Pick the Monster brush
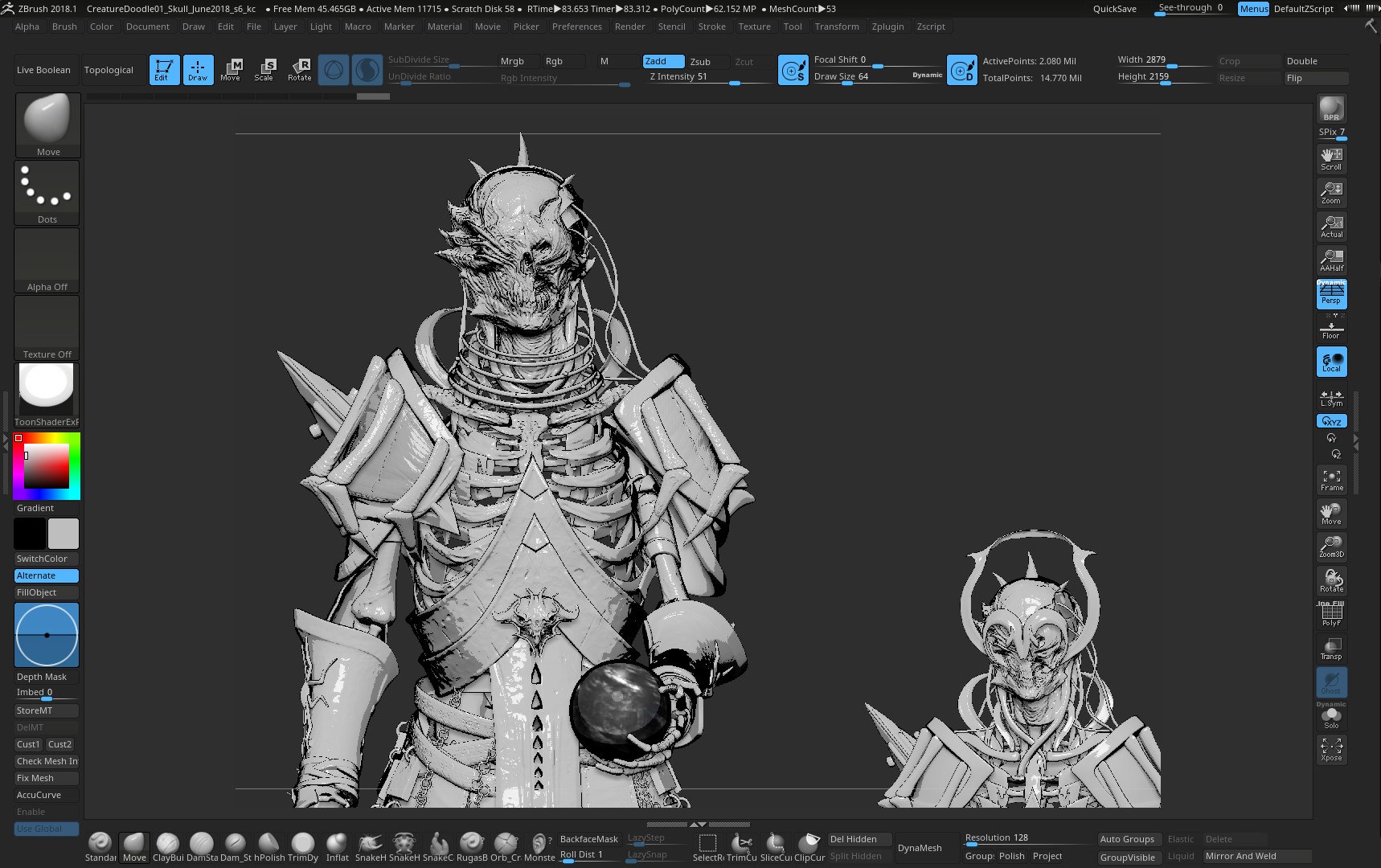 (x=539, y=847)
